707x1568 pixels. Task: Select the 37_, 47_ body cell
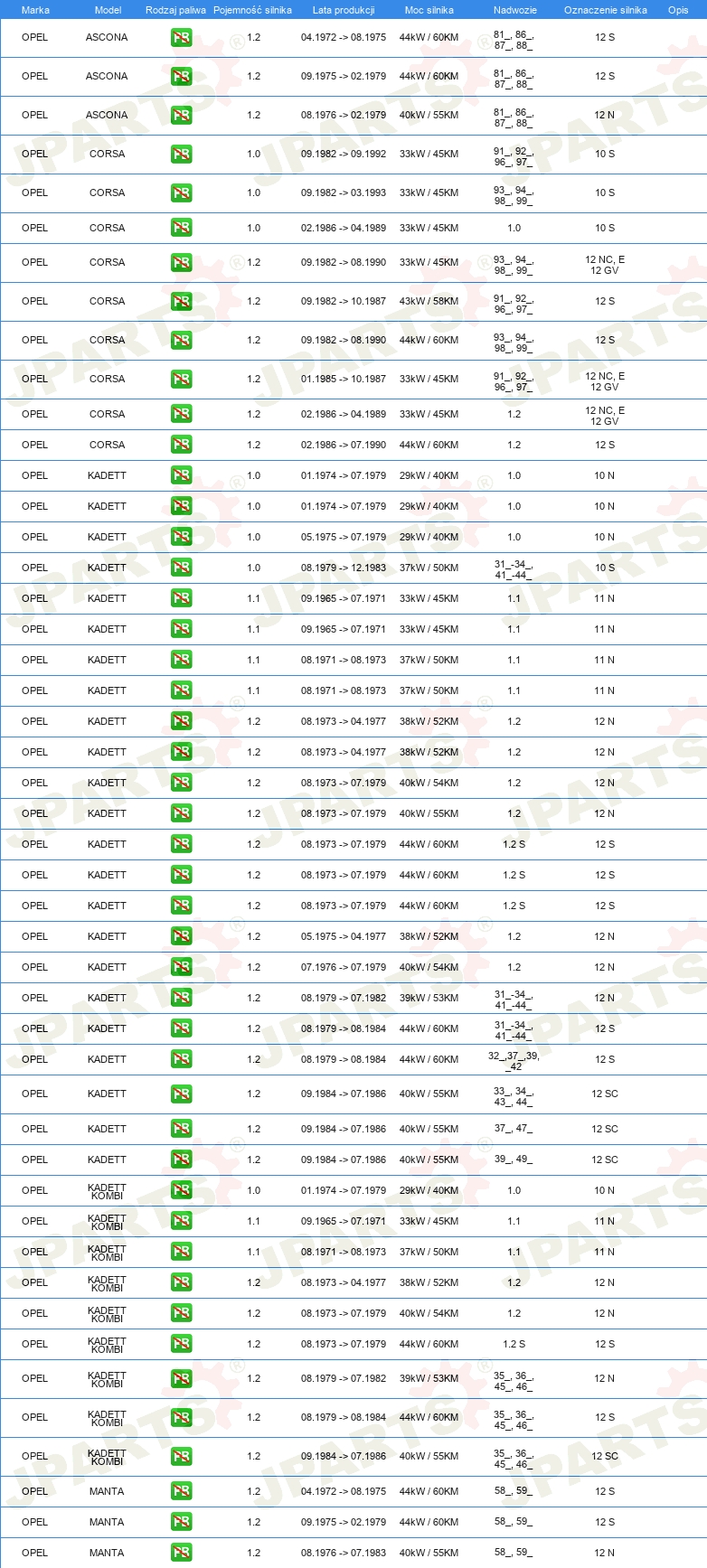click(x=514, y=1130)
